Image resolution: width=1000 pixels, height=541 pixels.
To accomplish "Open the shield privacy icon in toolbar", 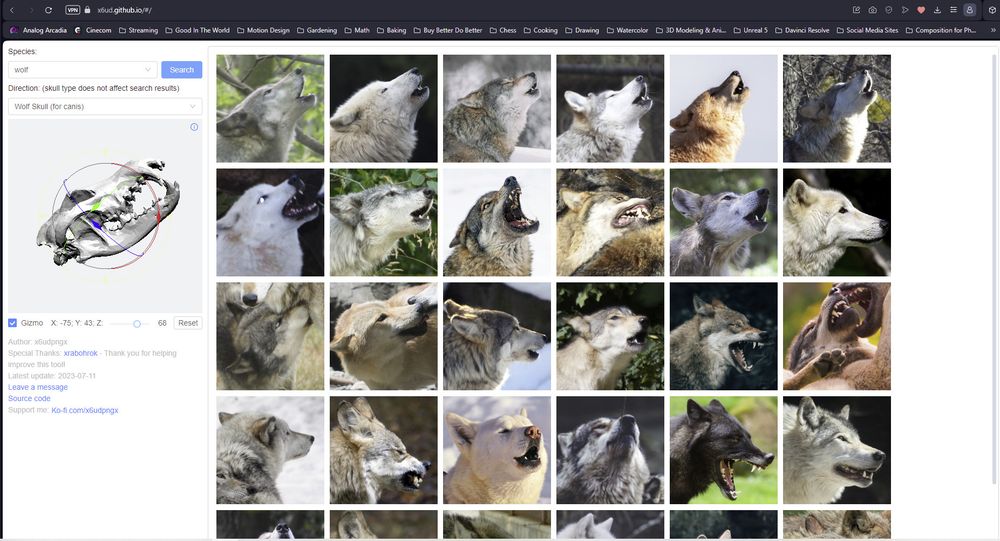I will point(888,10).
